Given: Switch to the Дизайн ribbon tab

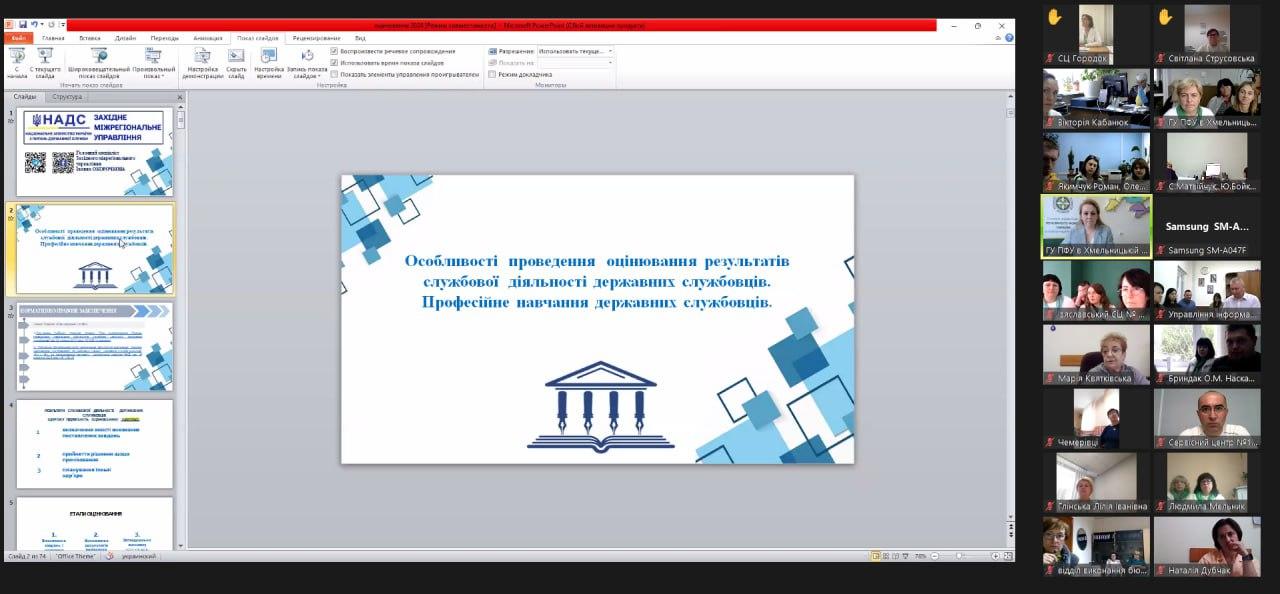Looking at the screenshot, I should [125, 38].
